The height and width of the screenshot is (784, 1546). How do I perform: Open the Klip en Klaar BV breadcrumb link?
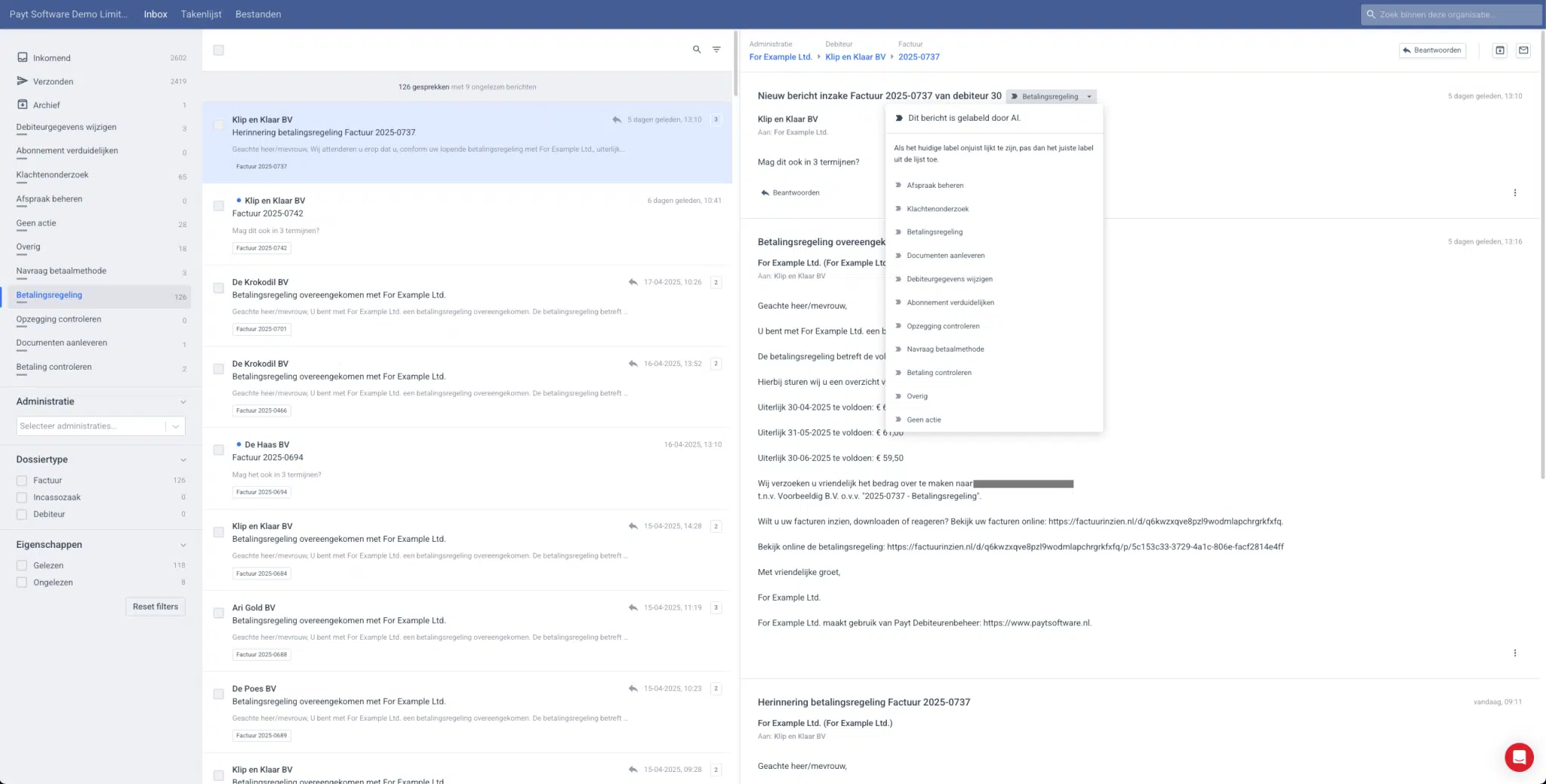(x=855, y=57)
